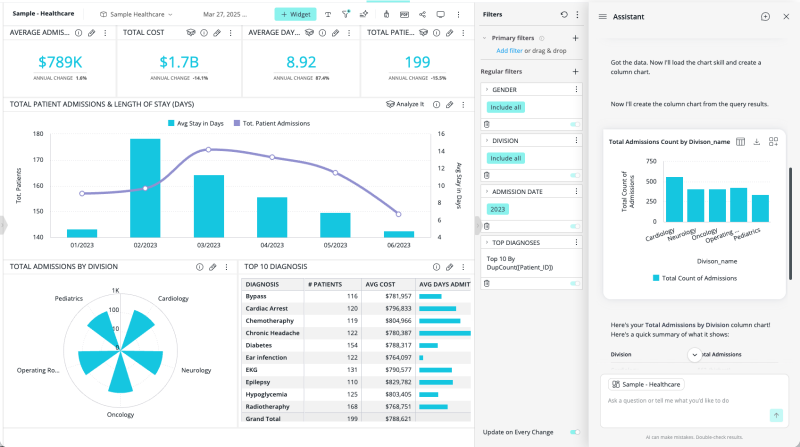The width and height of the screenshot is (800, 447).
Task: Expand the TOP DIAGNOSES filter
Action: pos(487,242)
